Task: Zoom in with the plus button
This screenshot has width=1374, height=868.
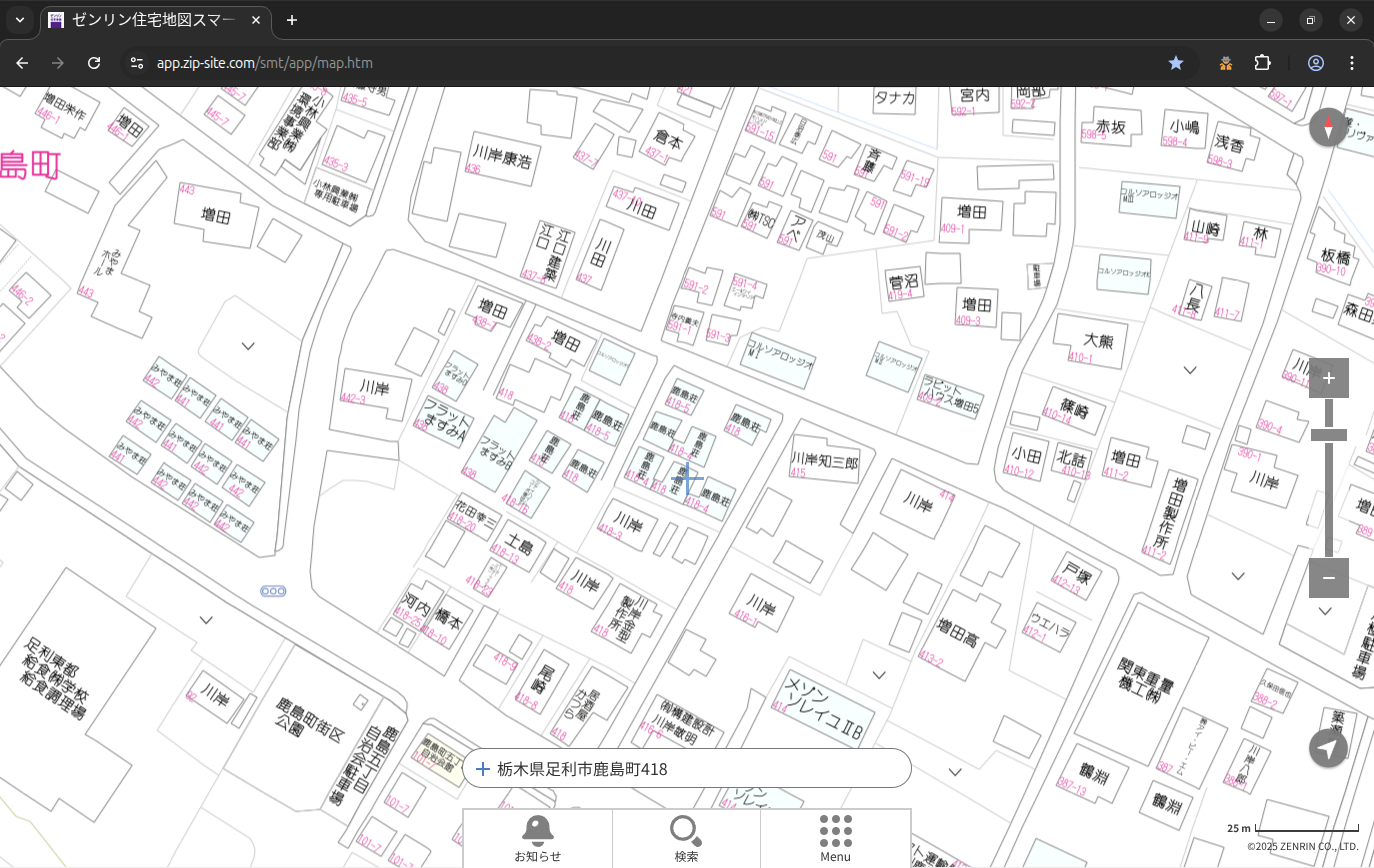Action: pos(1328,378)
